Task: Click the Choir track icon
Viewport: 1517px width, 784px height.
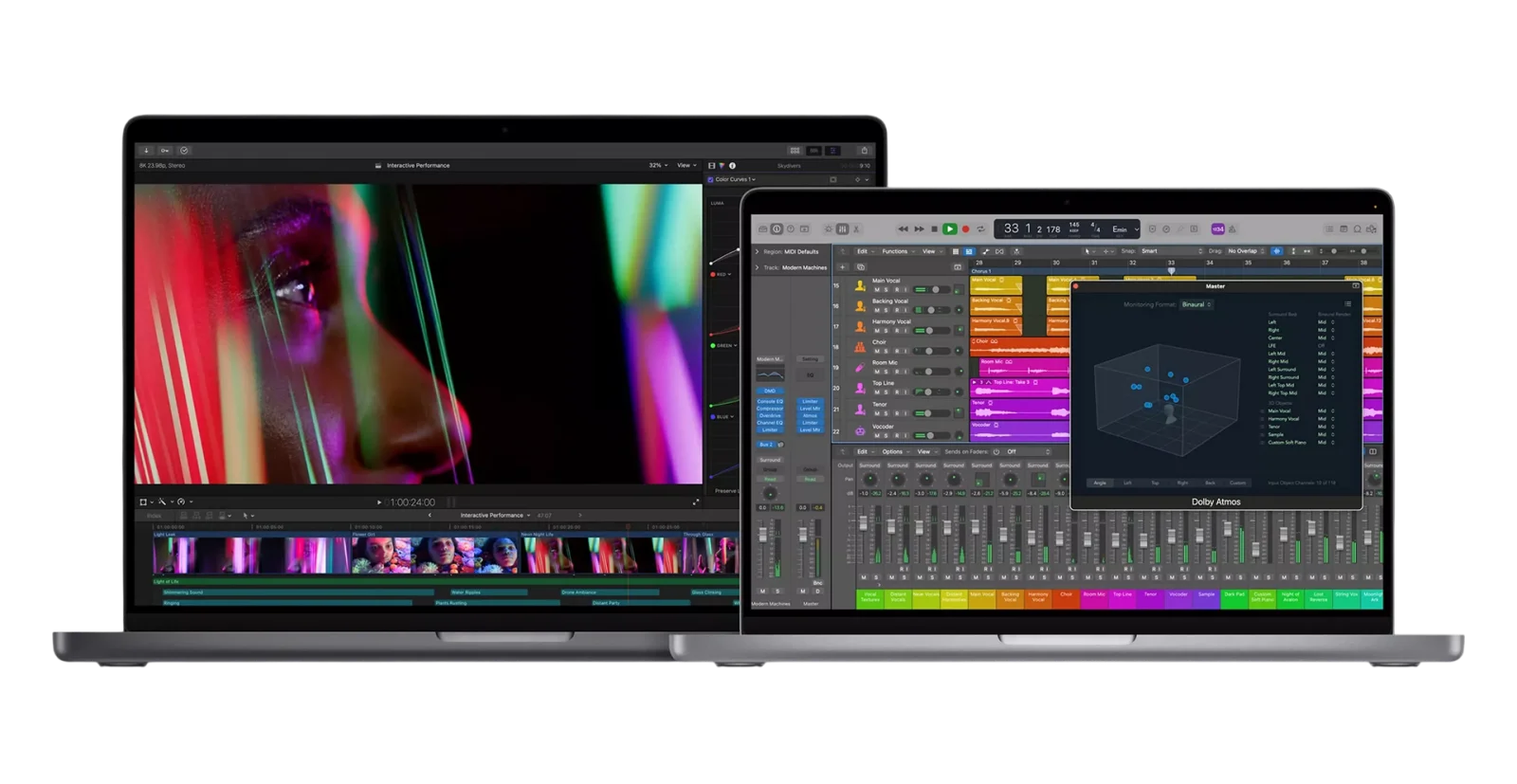Action: (860, 347)
